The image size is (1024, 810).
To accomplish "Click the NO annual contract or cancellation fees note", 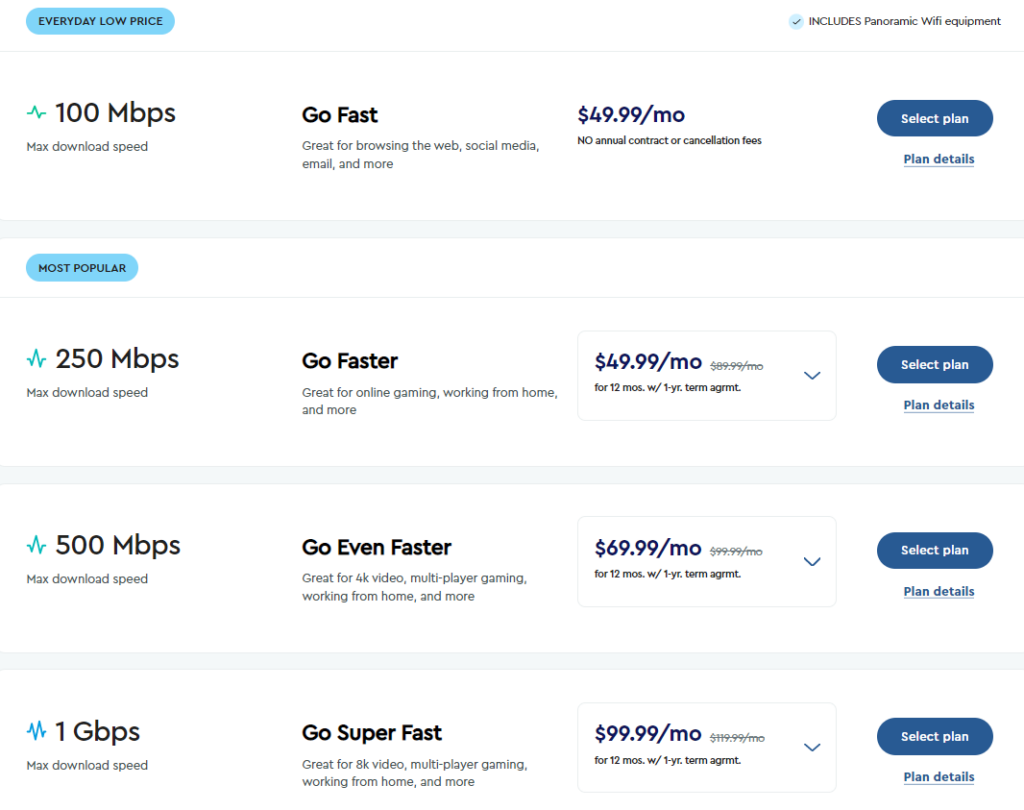I will pos(669,140).
